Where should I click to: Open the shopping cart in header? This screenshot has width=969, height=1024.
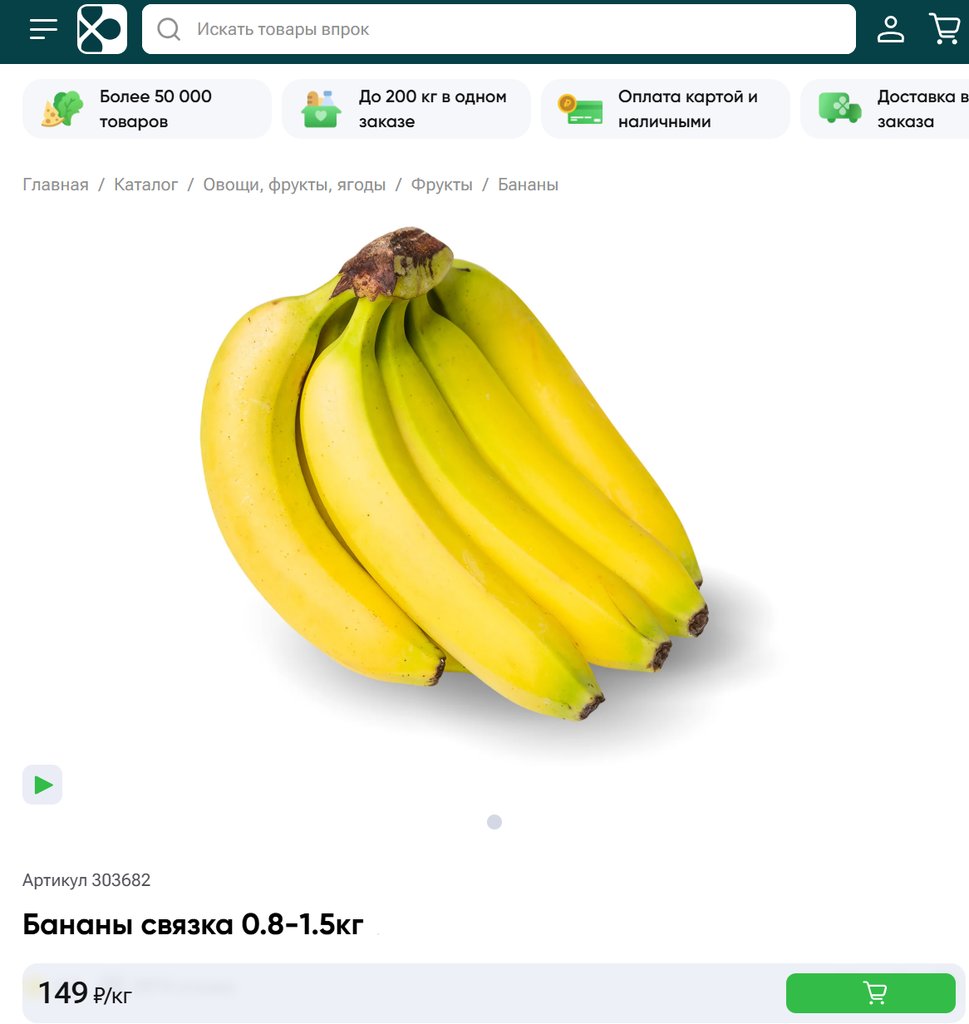(x=945, y=29)
